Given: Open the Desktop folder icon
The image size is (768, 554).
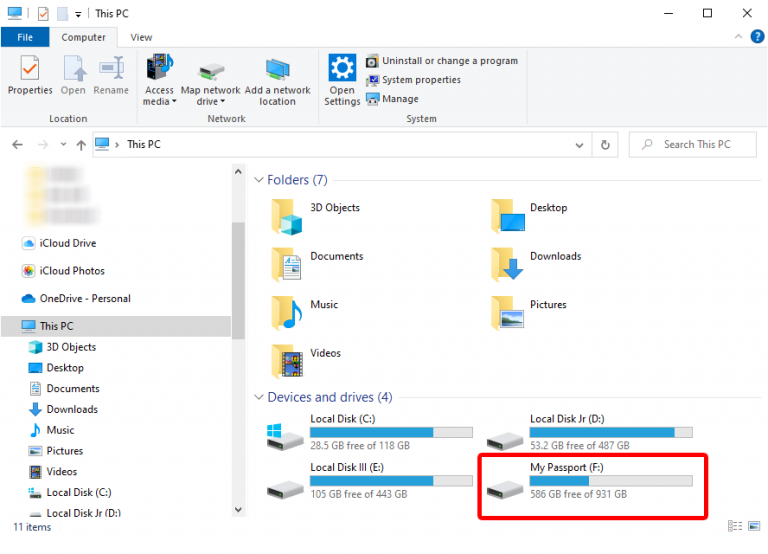Looking at the screenshot, I should [x=508, y=216].
